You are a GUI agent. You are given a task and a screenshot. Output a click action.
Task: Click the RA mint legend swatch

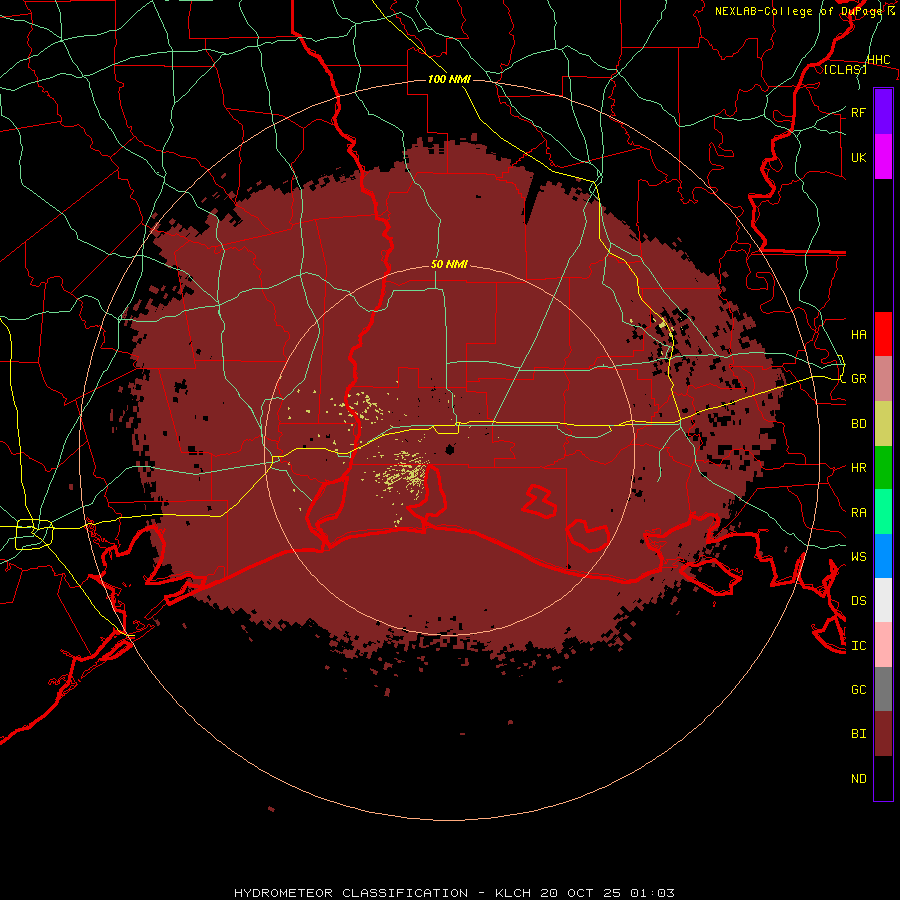[x=883, y=512]
